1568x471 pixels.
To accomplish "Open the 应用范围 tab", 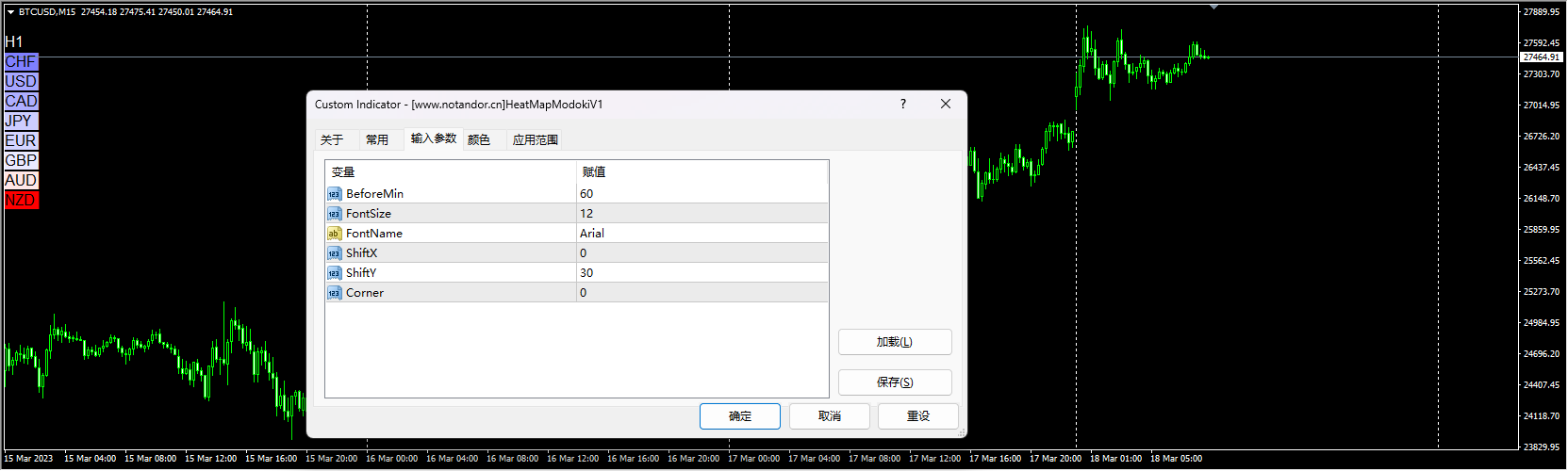I will (x=535, y=140).
